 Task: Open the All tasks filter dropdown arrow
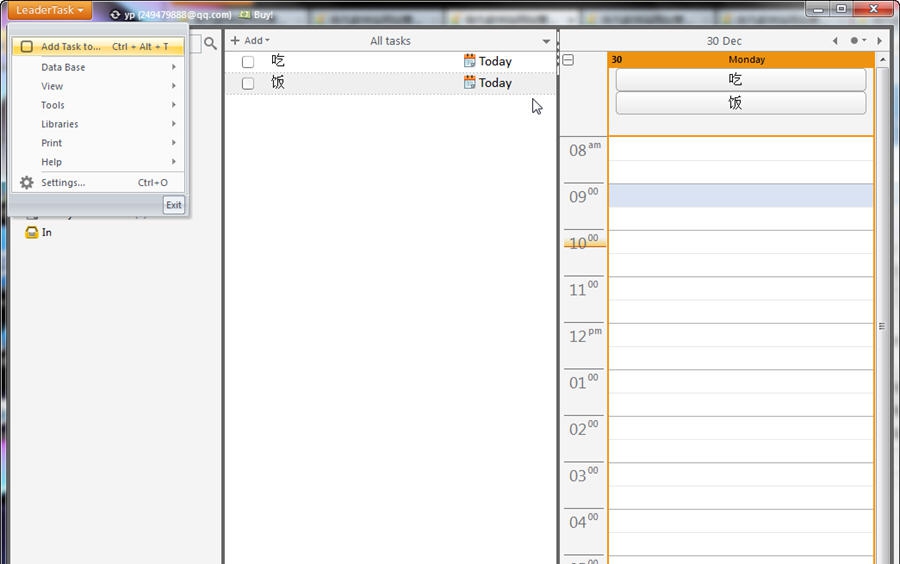coord(546,41)
